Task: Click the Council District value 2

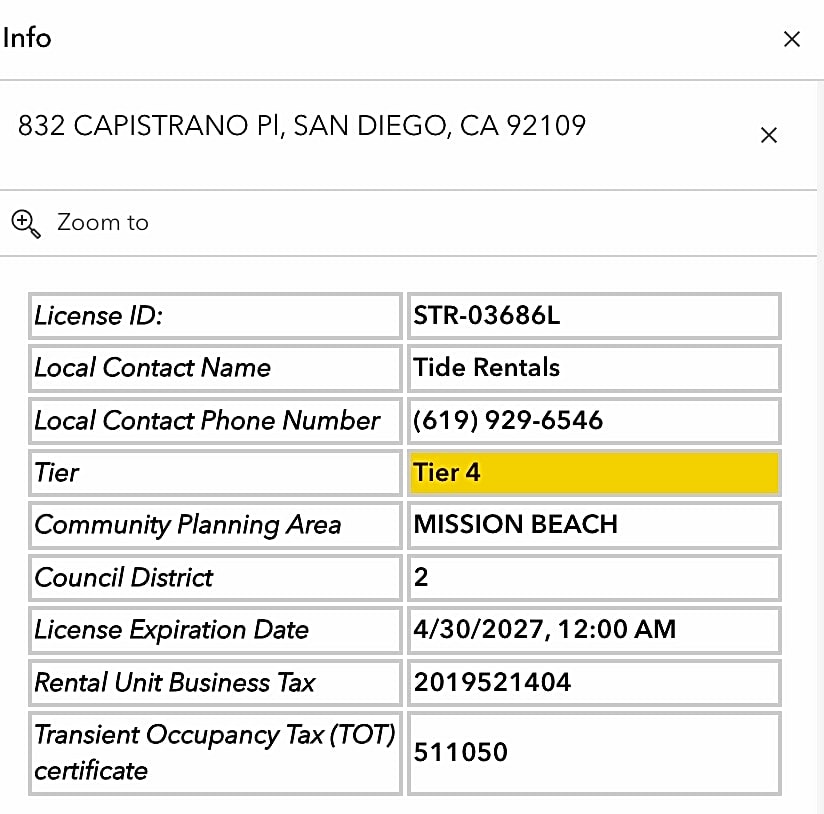Action: click(420, 577)
